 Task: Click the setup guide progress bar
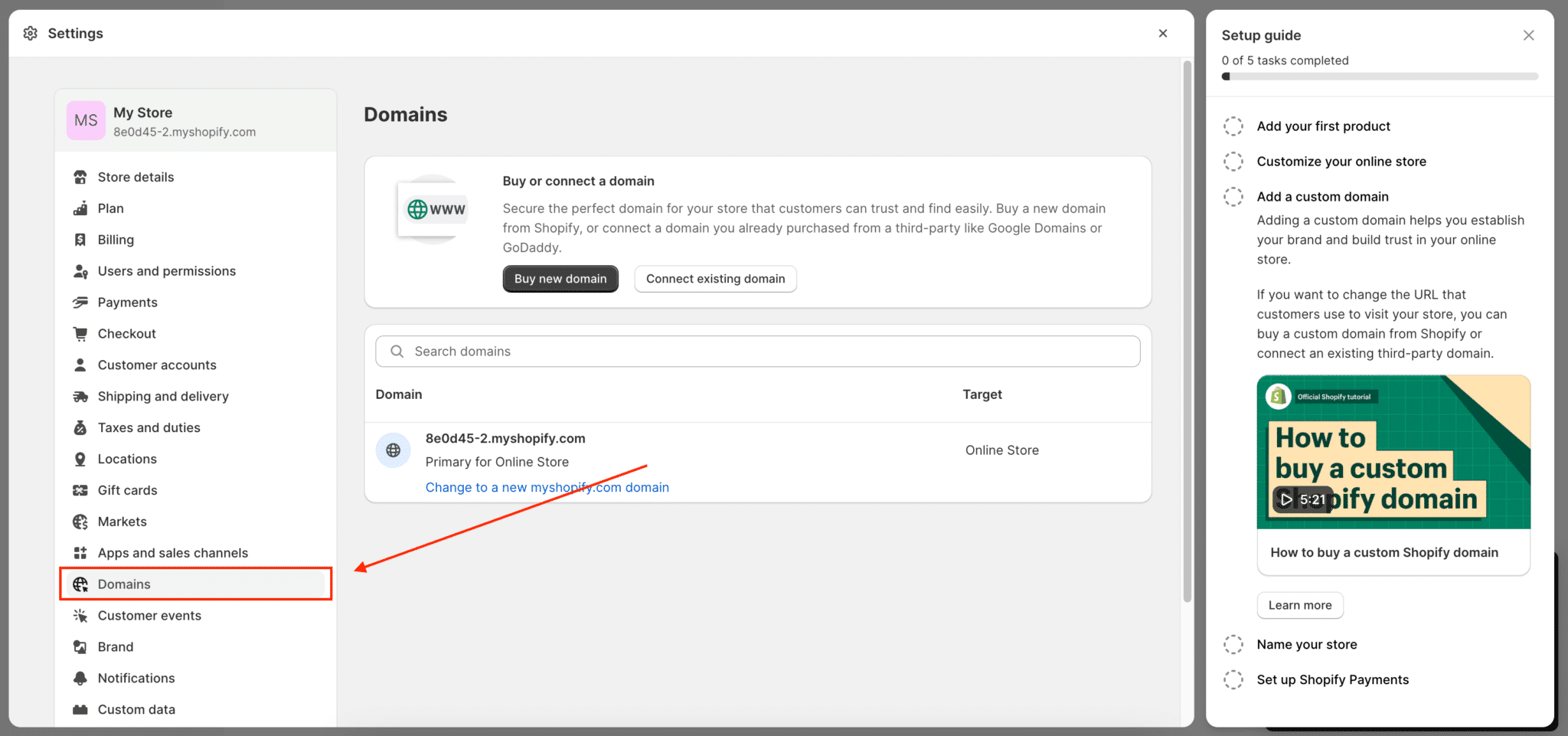coord(1380,77)
